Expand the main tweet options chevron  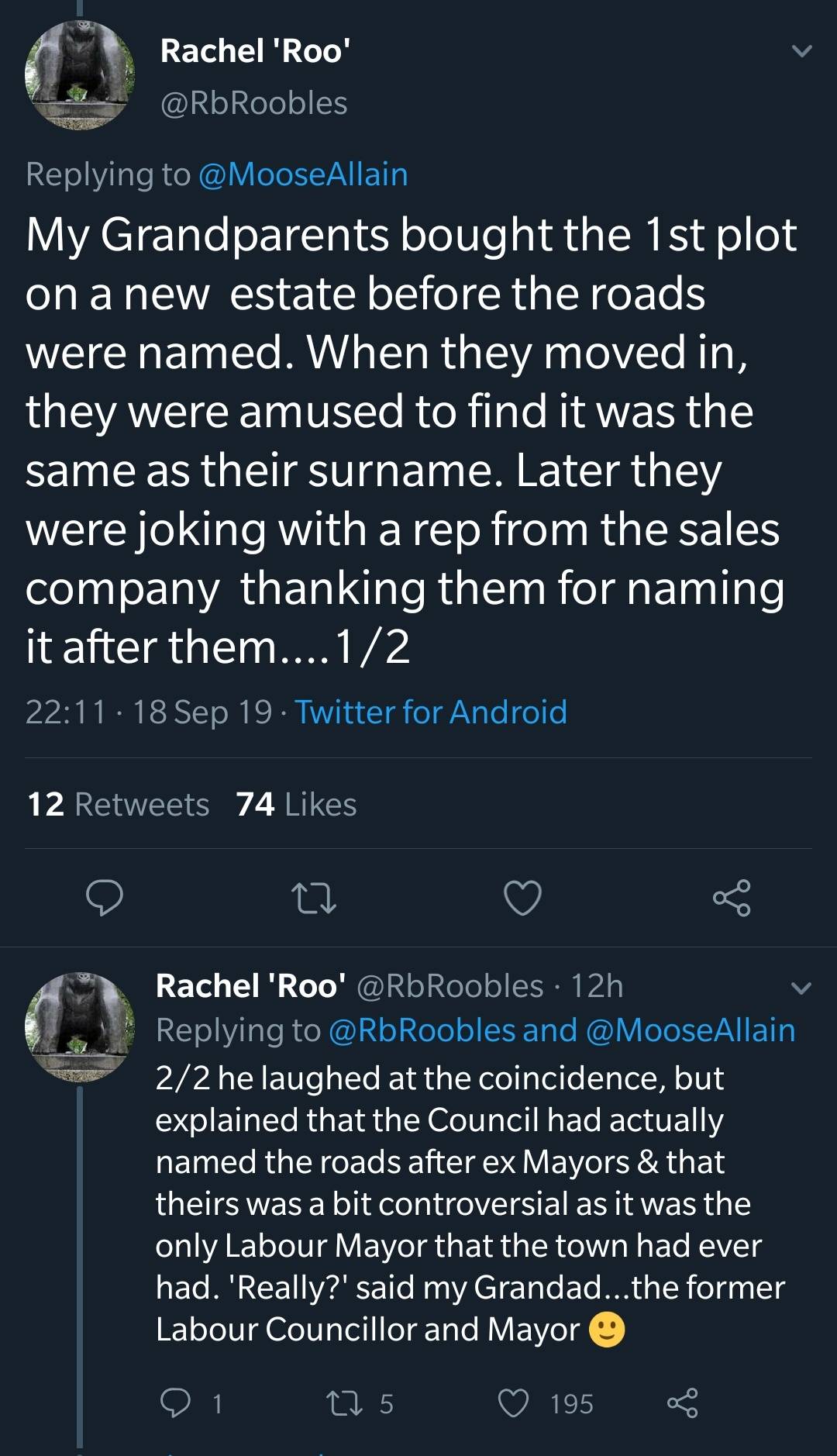pyautogui.click(x=802, y=52)
